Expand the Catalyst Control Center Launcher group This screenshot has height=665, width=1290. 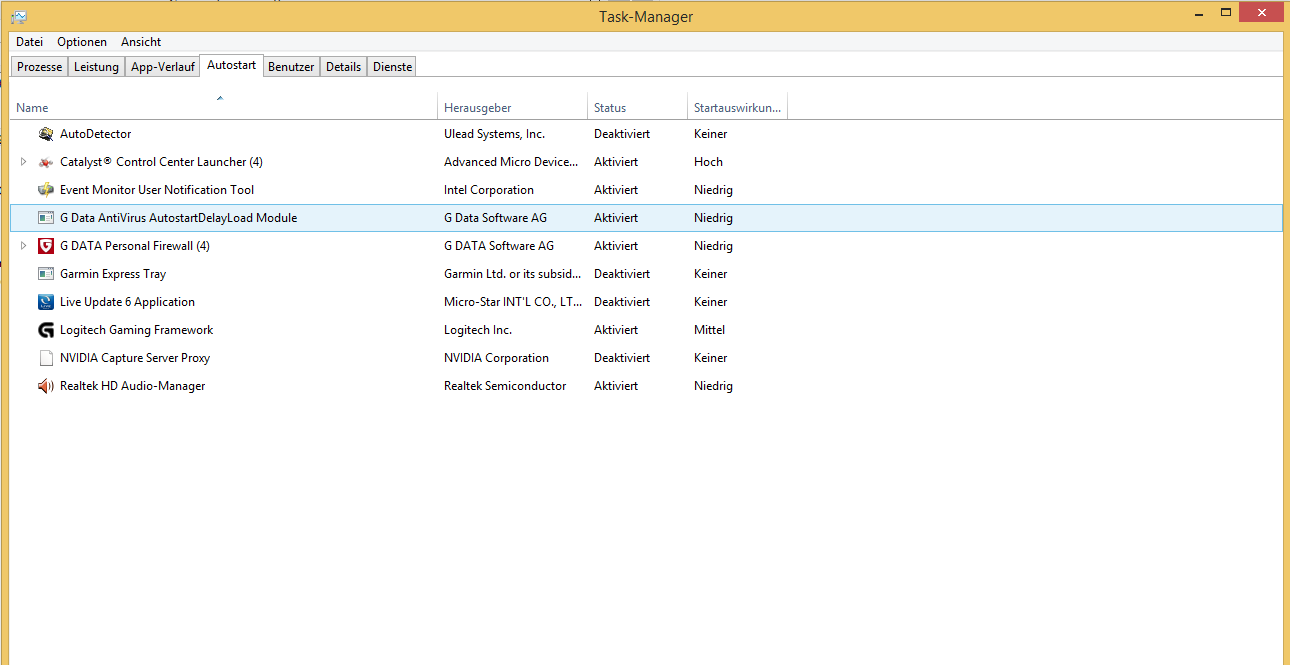pyautogui.click(x=24, y=162)
